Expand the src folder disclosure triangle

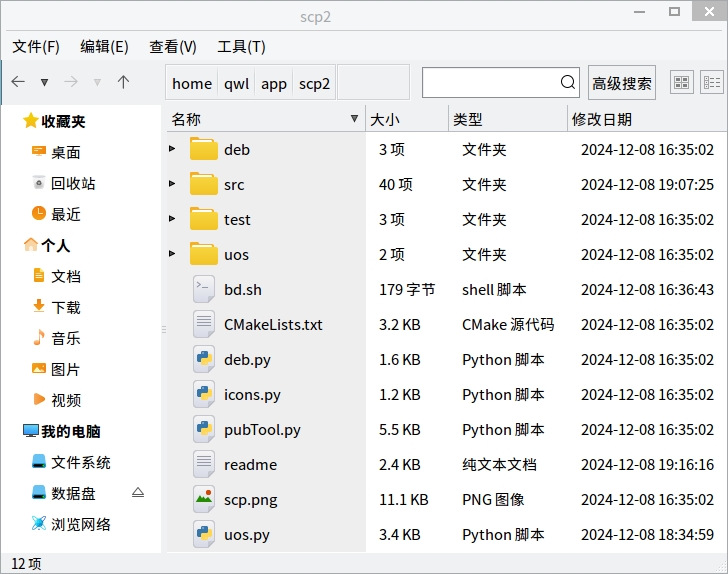172,185
